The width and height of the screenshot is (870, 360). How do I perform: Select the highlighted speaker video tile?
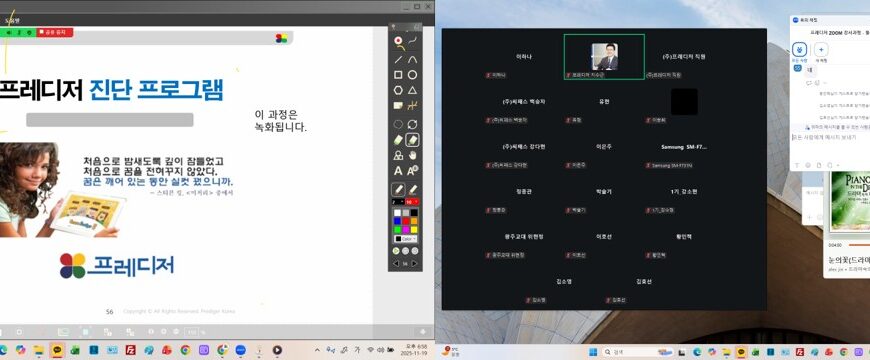[x=604, y=57]
